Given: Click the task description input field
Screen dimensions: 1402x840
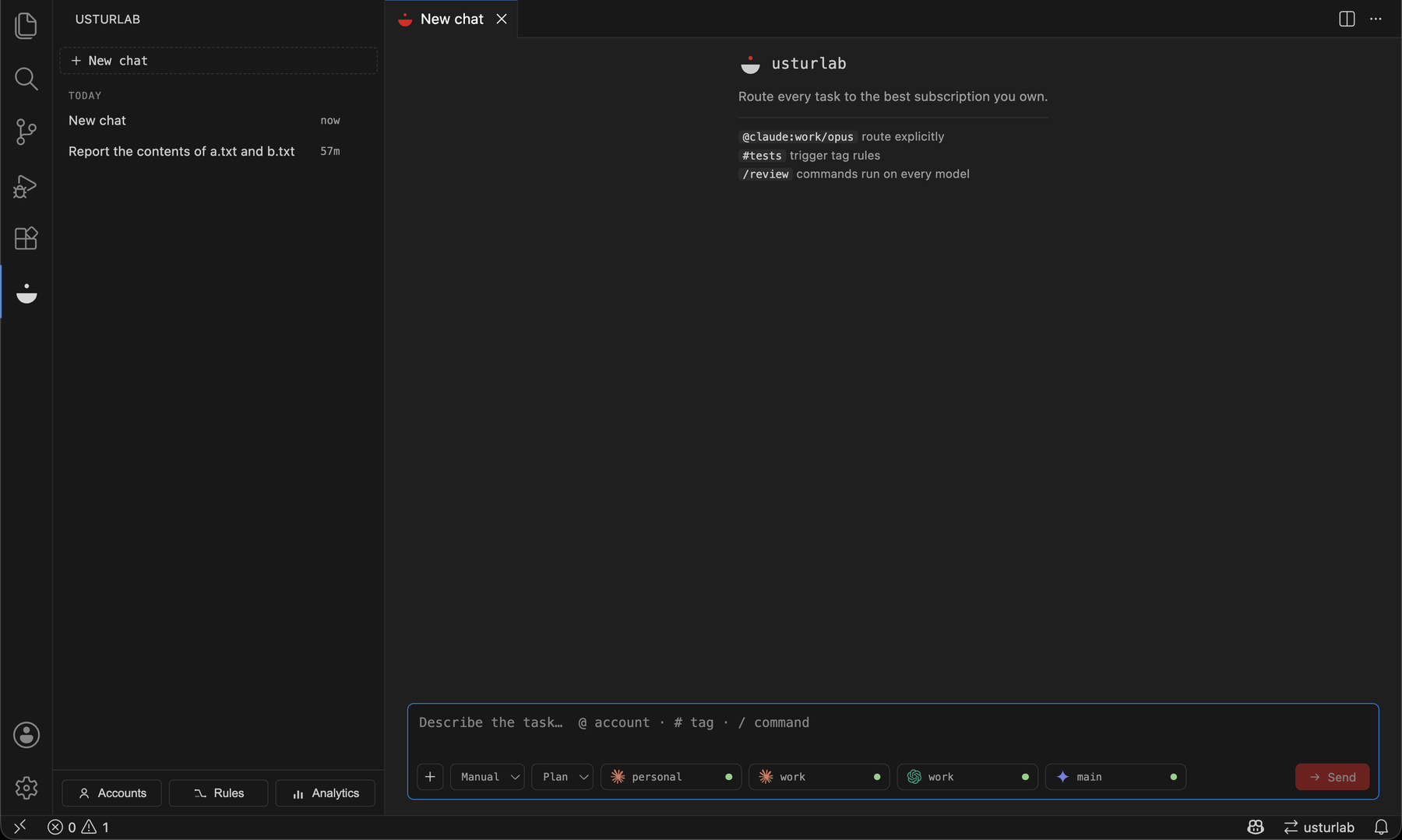Looking at the screenshot, I should coord(893,722).
